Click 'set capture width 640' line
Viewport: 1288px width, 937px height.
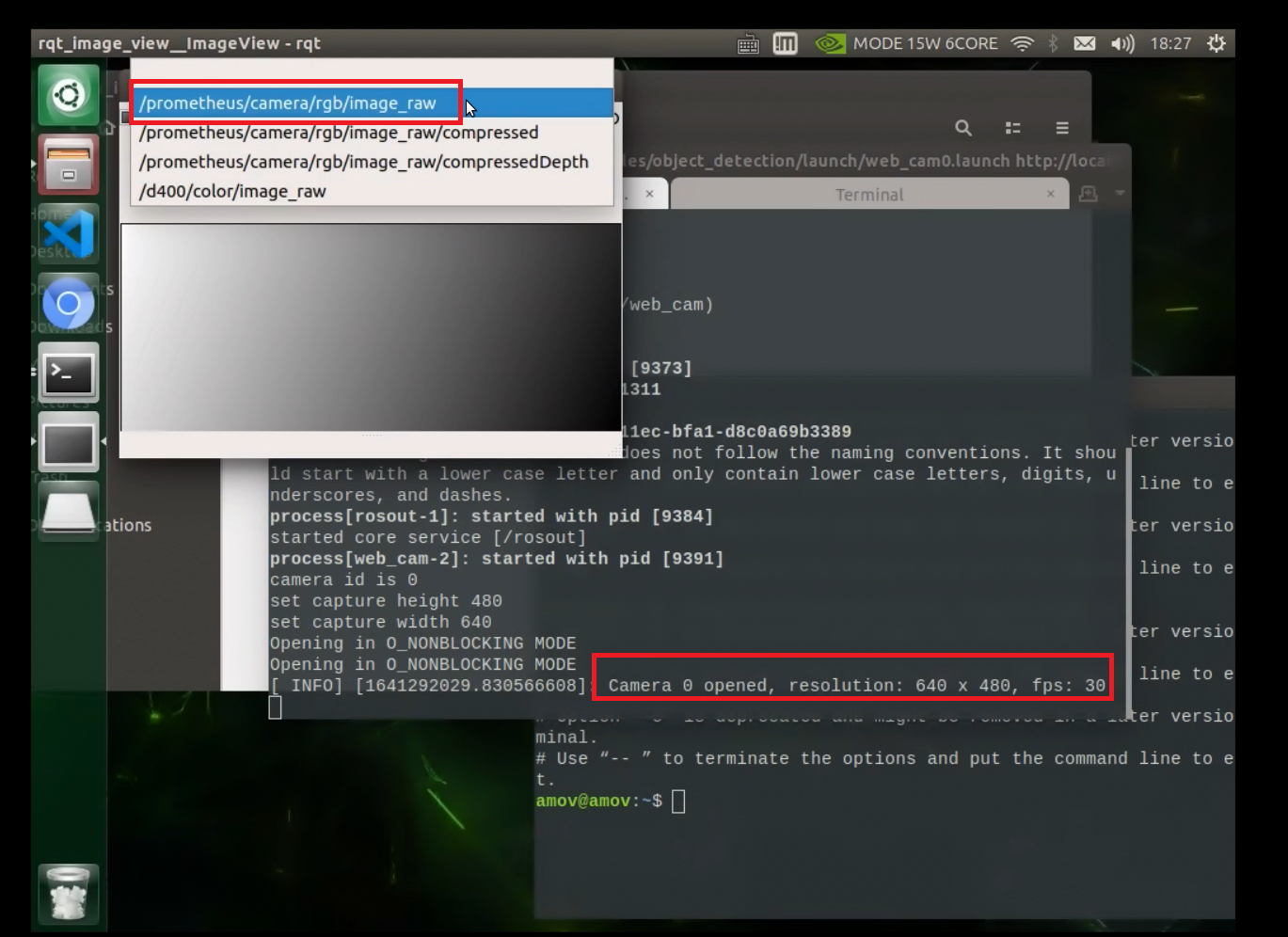click(x=381, y=623)
